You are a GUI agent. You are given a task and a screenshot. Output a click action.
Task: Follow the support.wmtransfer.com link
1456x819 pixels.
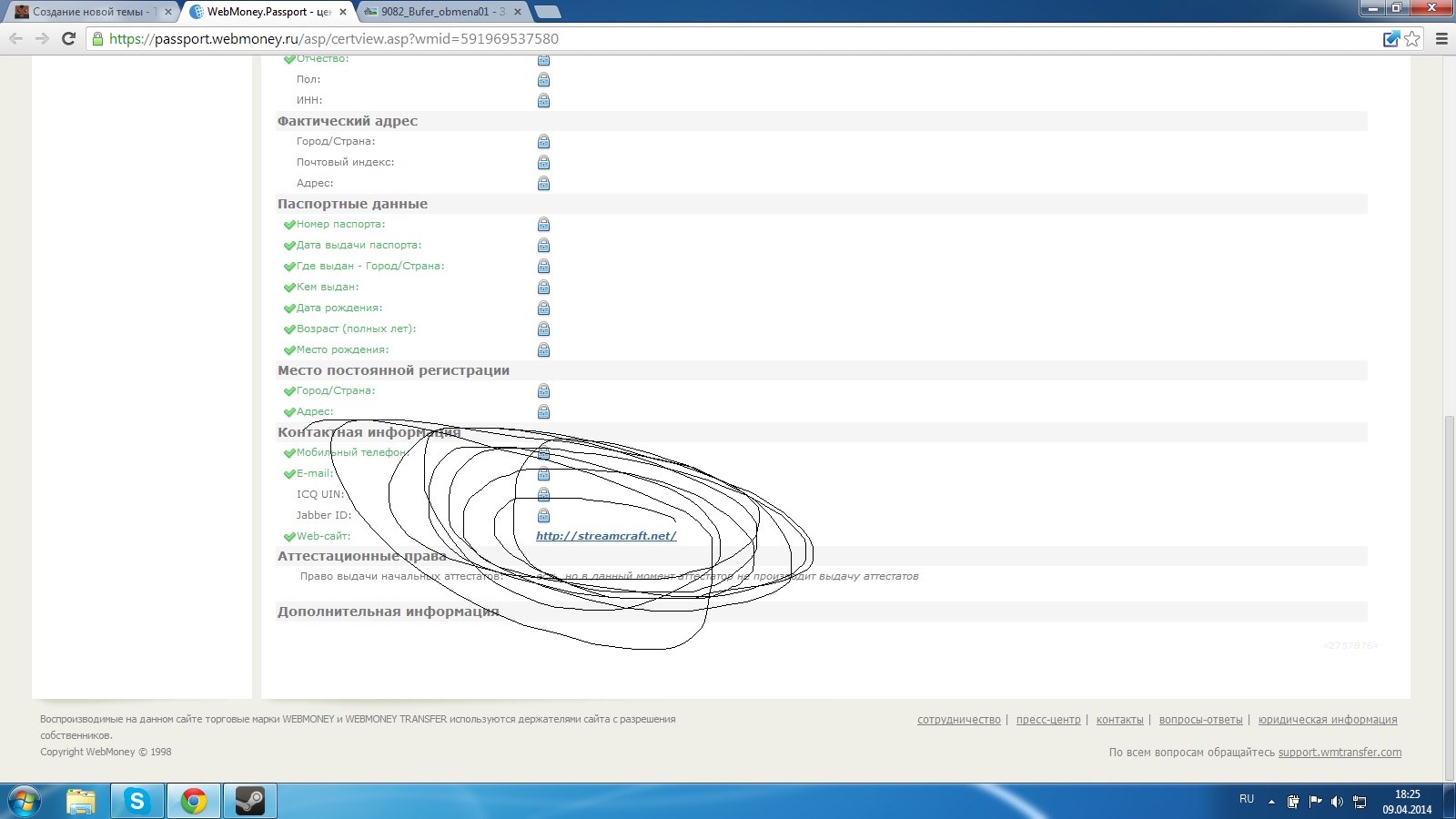[1340, 753]
